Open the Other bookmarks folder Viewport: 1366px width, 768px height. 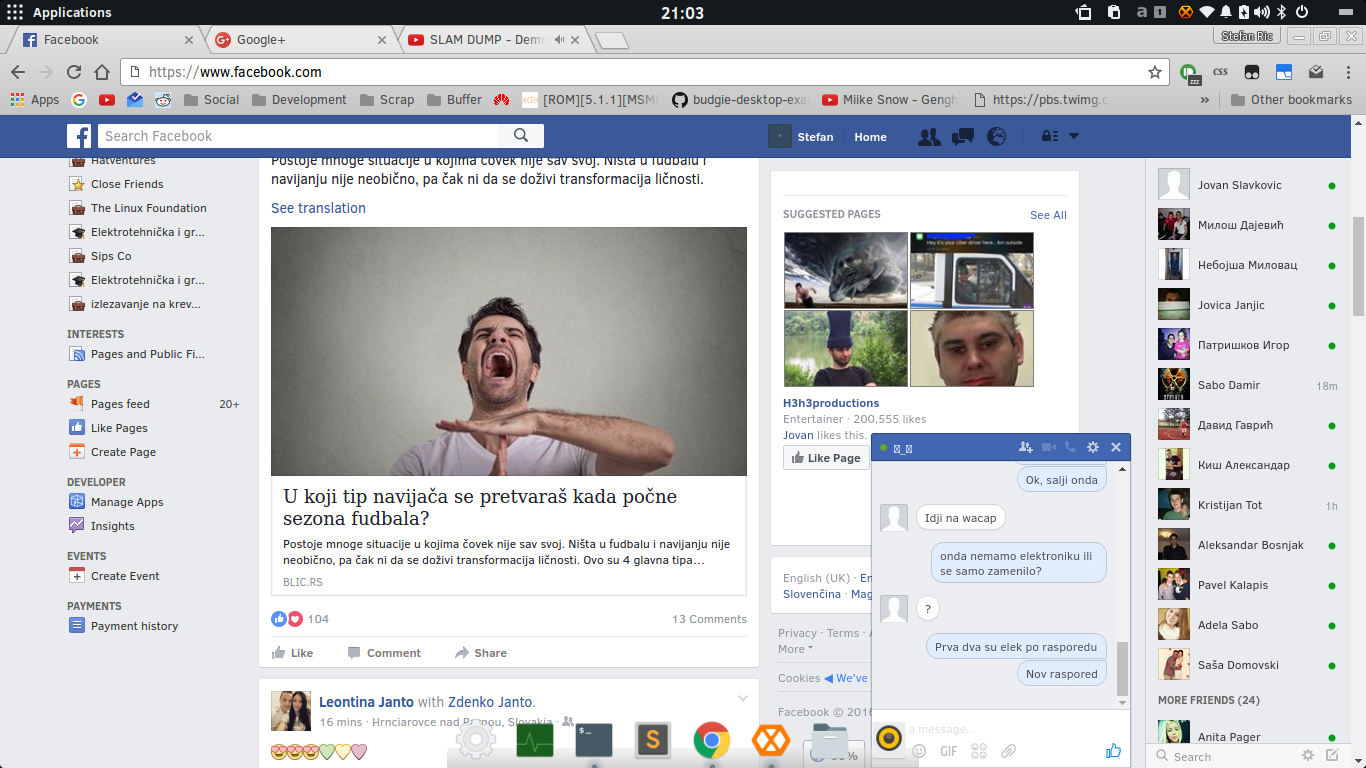tap(1291, 100)
